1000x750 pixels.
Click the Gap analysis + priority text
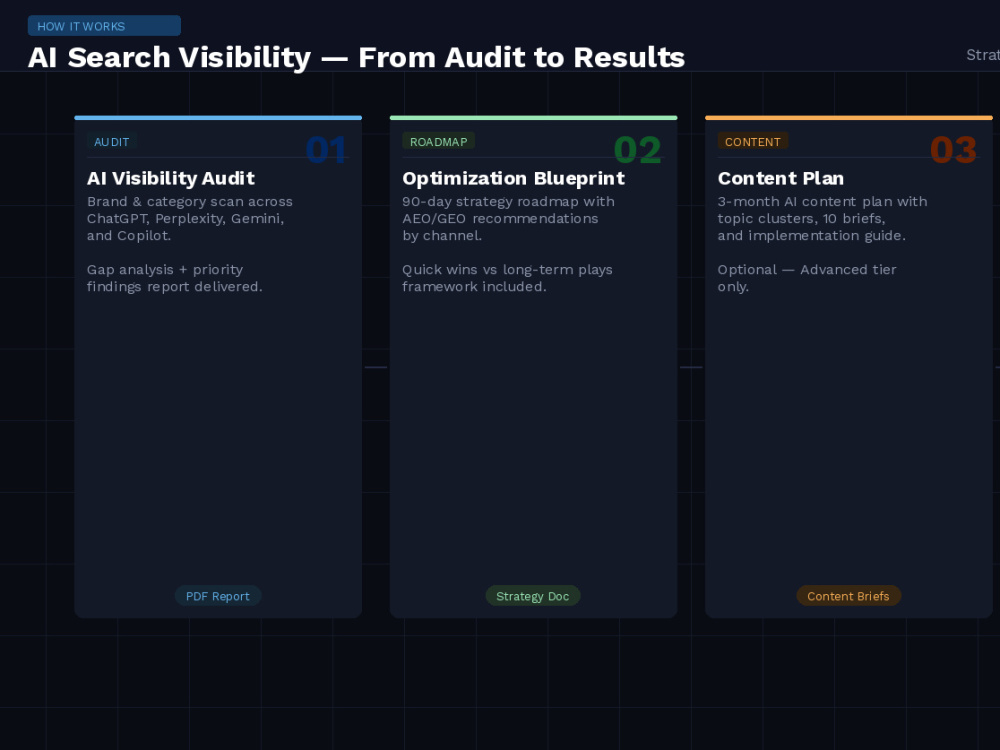[x=175, y=278]
